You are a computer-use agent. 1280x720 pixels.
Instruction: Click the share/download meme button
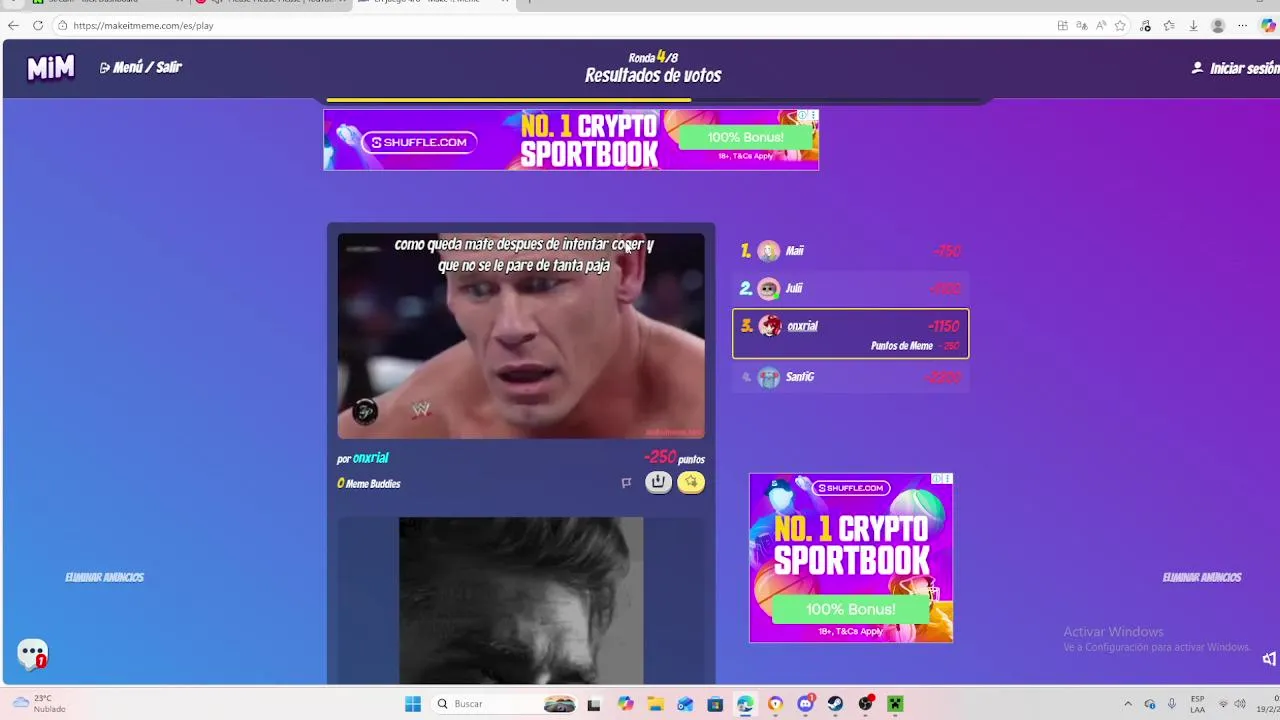click(x=658, y=482)
